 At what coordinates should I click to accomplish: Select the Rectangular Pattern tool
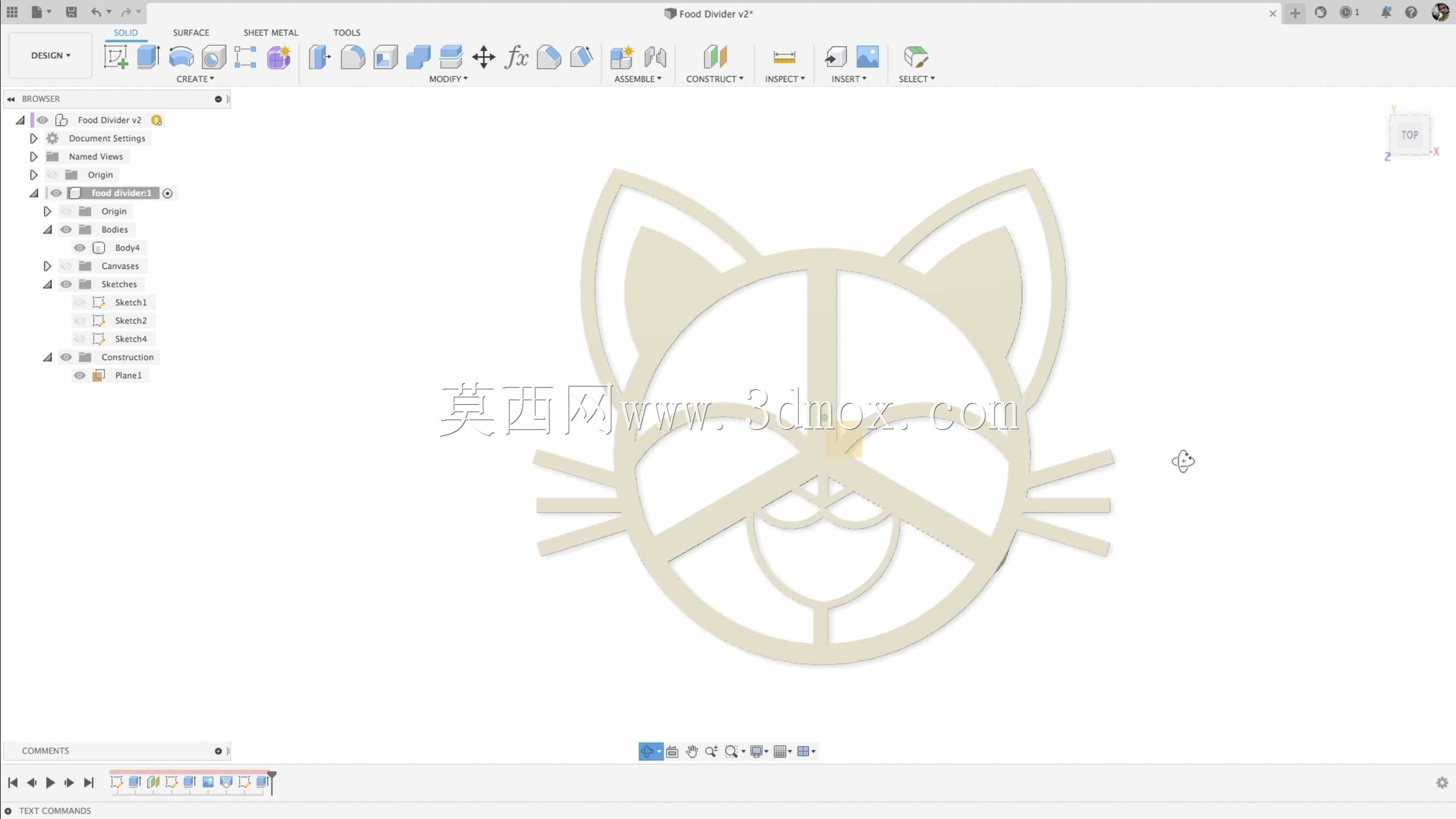point(246,57)
